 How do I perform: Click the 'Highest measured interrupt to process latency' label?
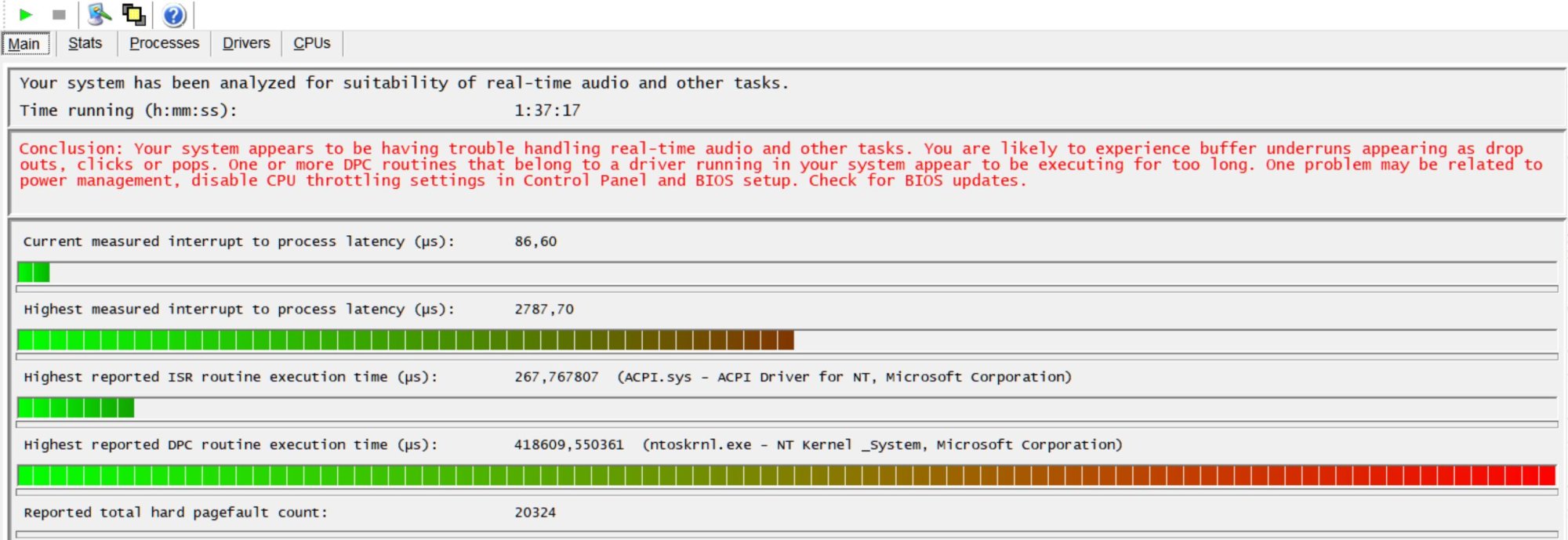click(238, 309)
